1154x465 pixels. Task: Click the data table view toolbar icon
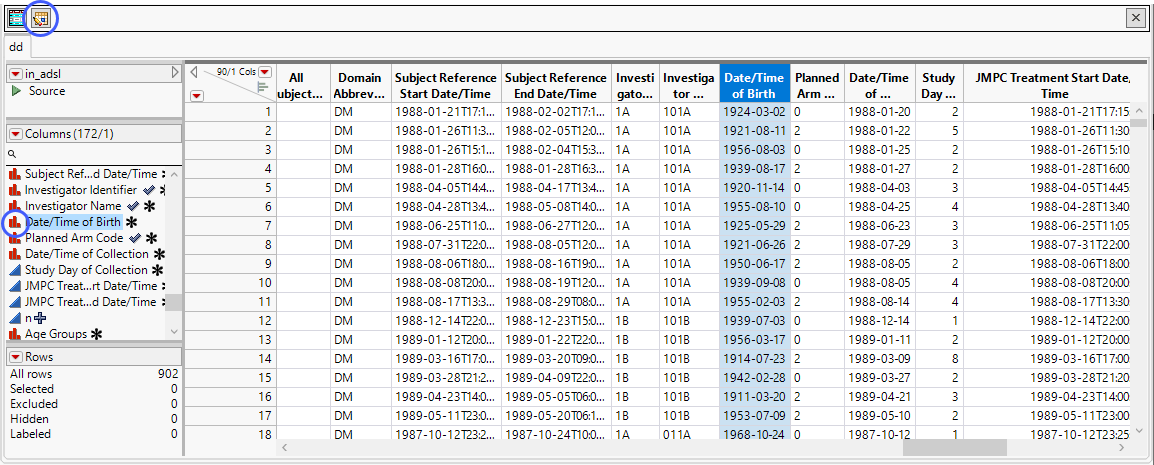click(x=18, y=17)
